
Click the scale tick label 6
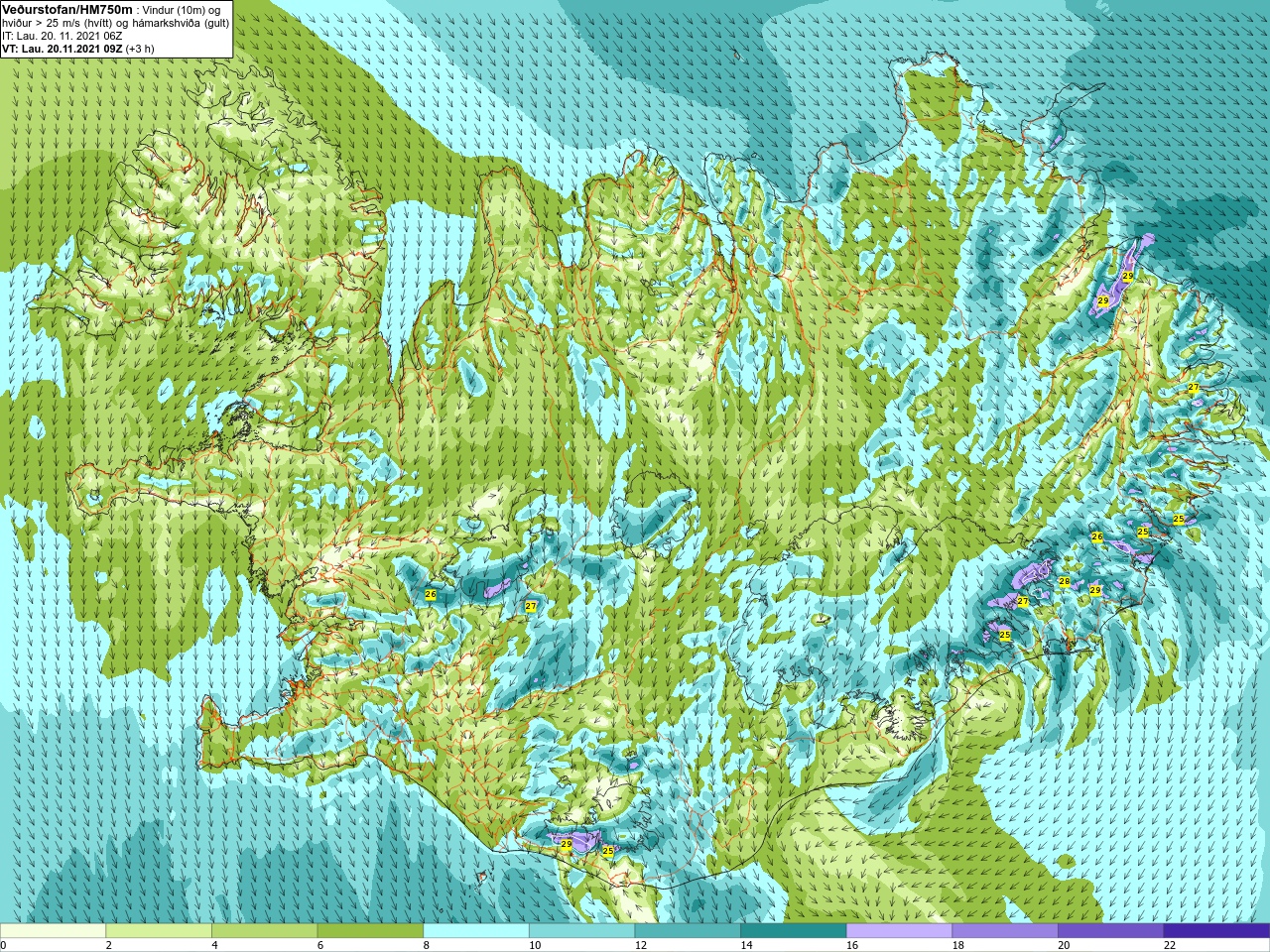pos(320,945)
